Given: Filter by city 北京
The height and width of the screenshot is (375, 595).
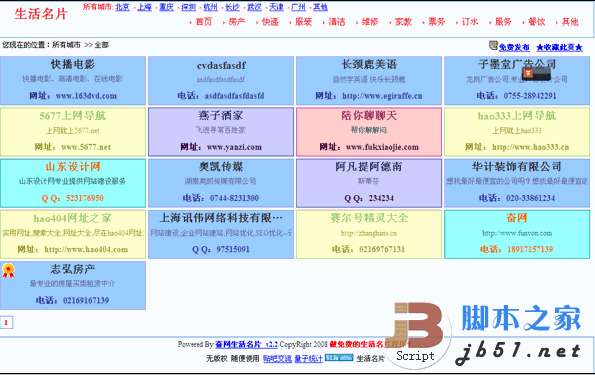Looking at the screenshot, I should point(123,7).
